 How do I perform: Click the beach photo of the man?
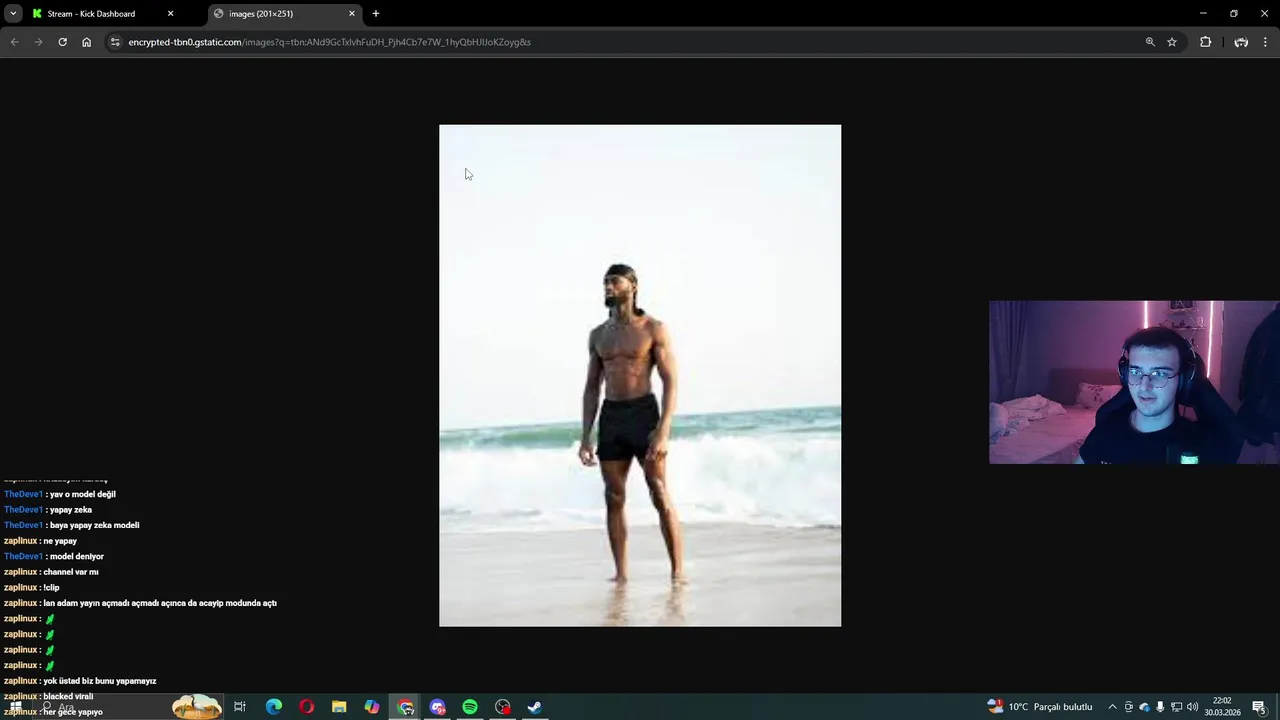pos(640,376)
